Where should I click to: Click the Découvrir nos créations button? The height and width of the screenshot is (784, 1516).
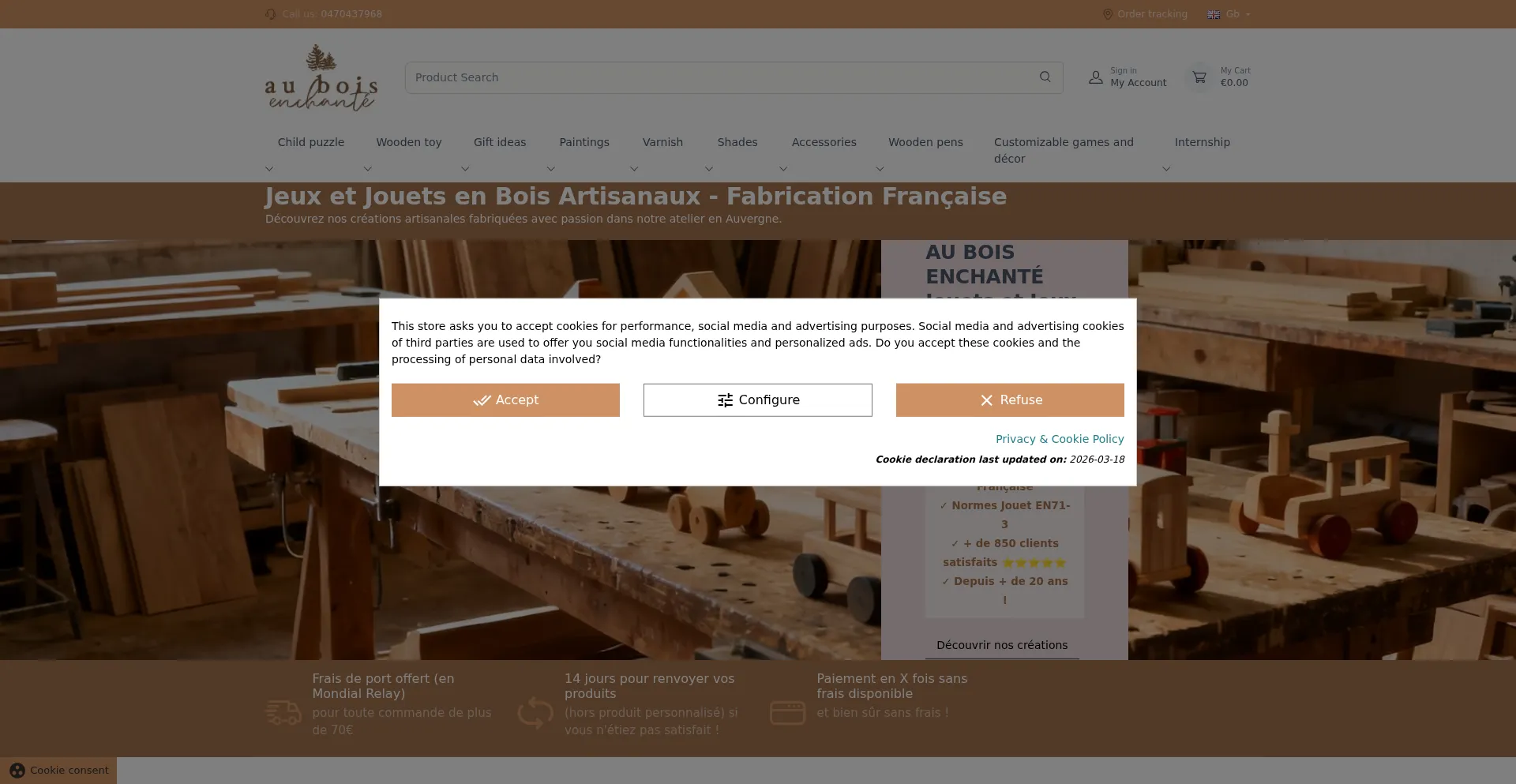click(x=1002, y=645)
